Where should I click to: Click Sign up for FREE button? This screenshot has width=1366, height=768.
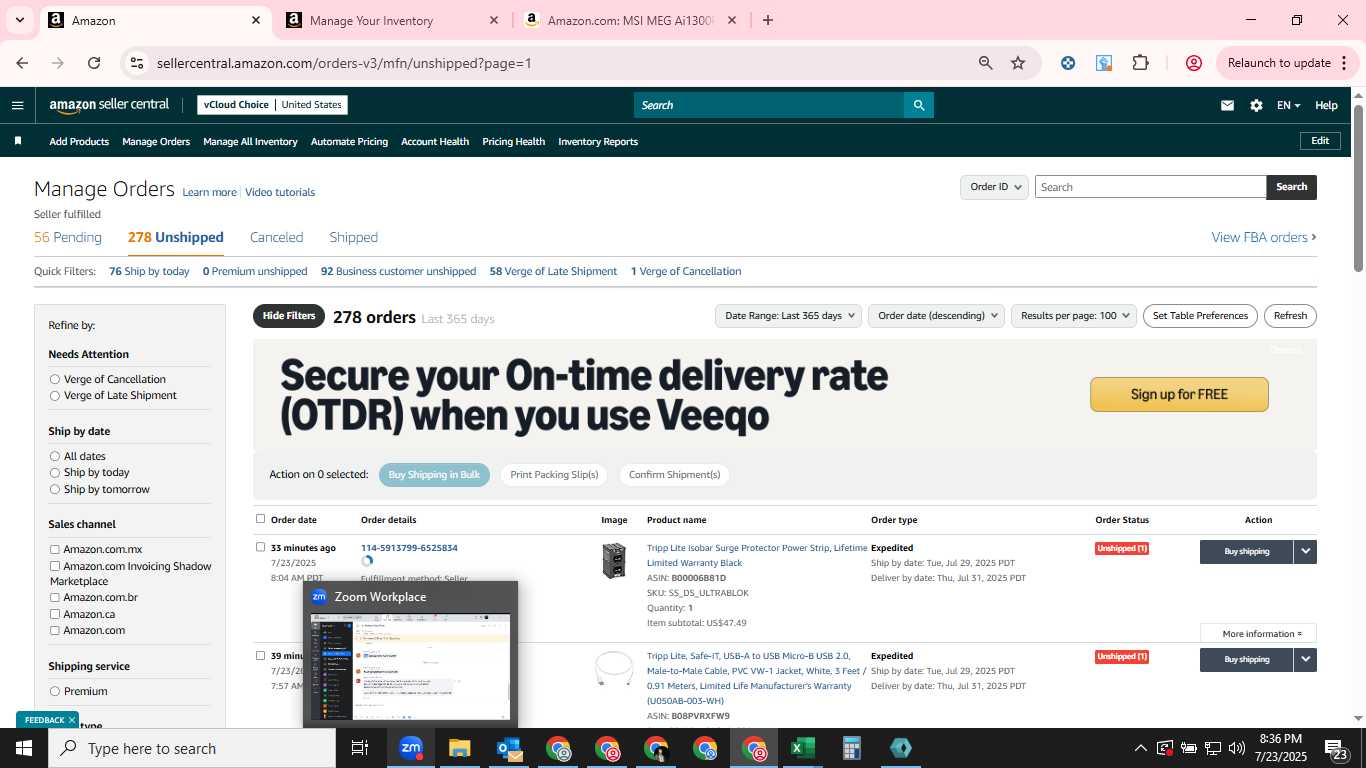[x=1179, y=394]
